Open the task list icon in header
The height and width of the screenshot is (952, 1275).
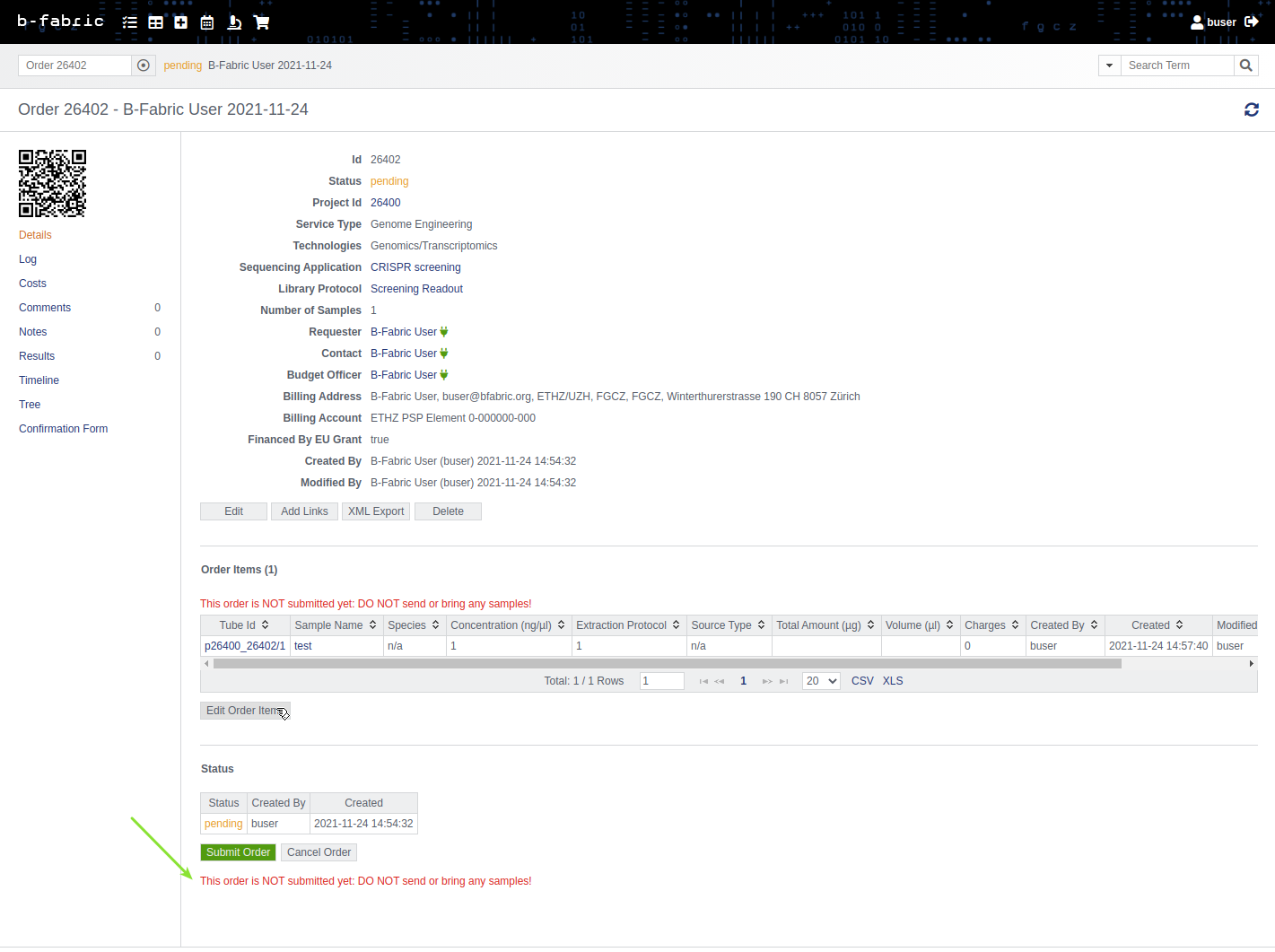[130, 22]
